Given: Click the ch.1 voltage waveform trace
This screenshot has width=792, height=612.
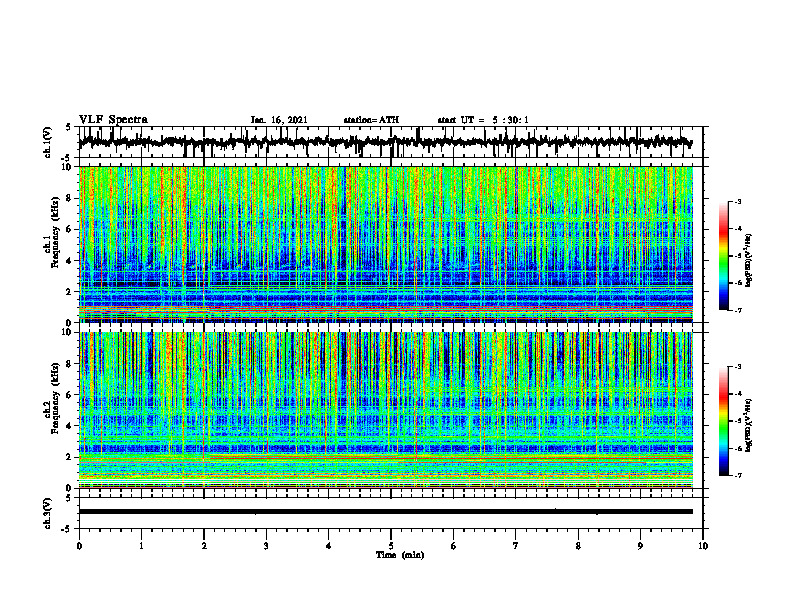Looking at the screenshot, I should click(x=385, y=142).
